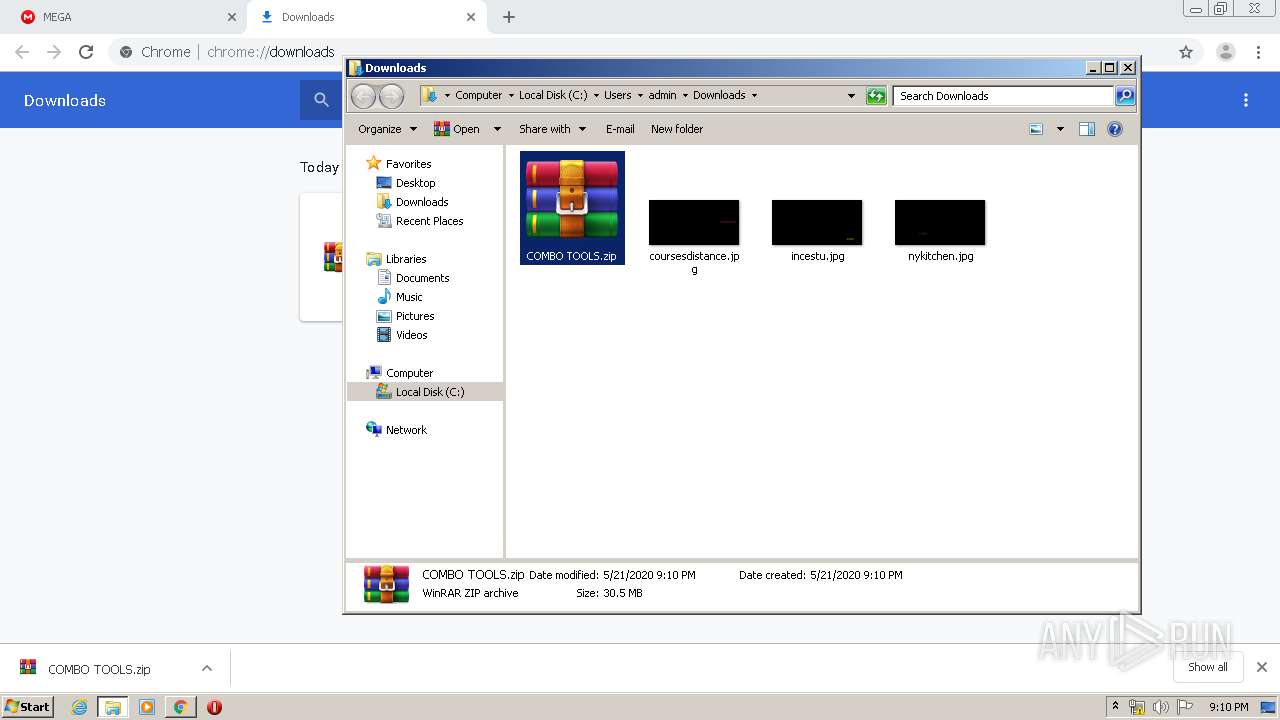This screenshot has width=1280, height=720.
Task: Open a new Chrome tab
Action: pyautogui.click(x=509, y=17)
